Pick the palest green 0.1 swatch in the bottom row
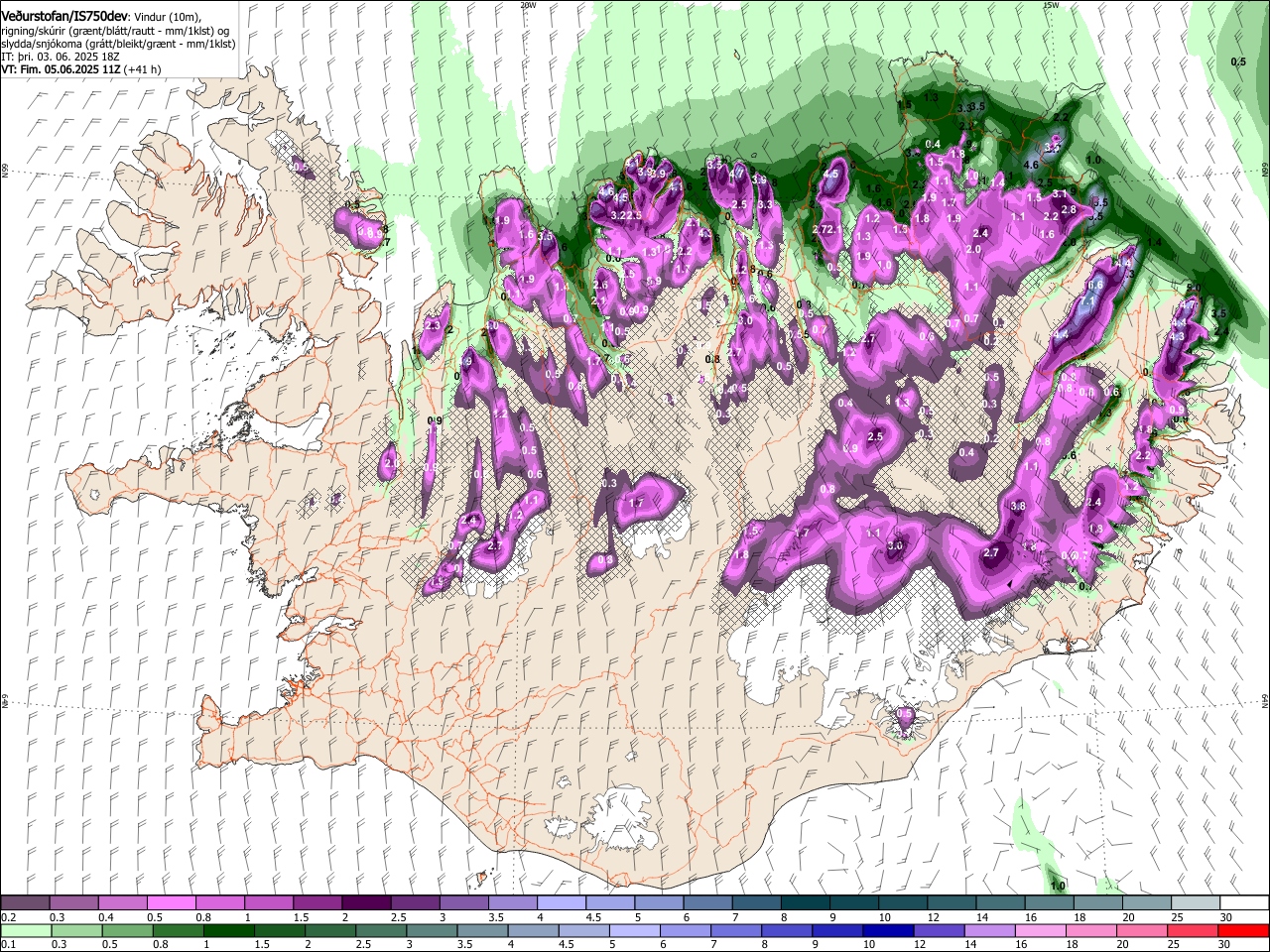1270x952 pixels. coord(25,930)
